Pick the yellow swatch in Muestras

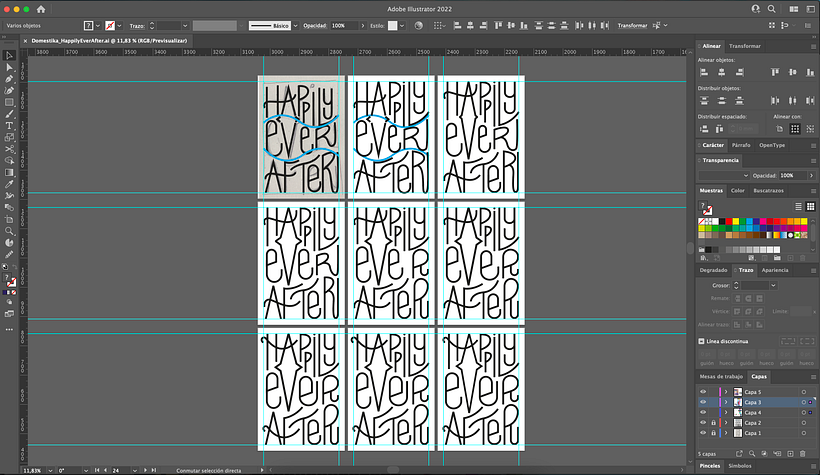pyautogui.click(x=735, y=222)
